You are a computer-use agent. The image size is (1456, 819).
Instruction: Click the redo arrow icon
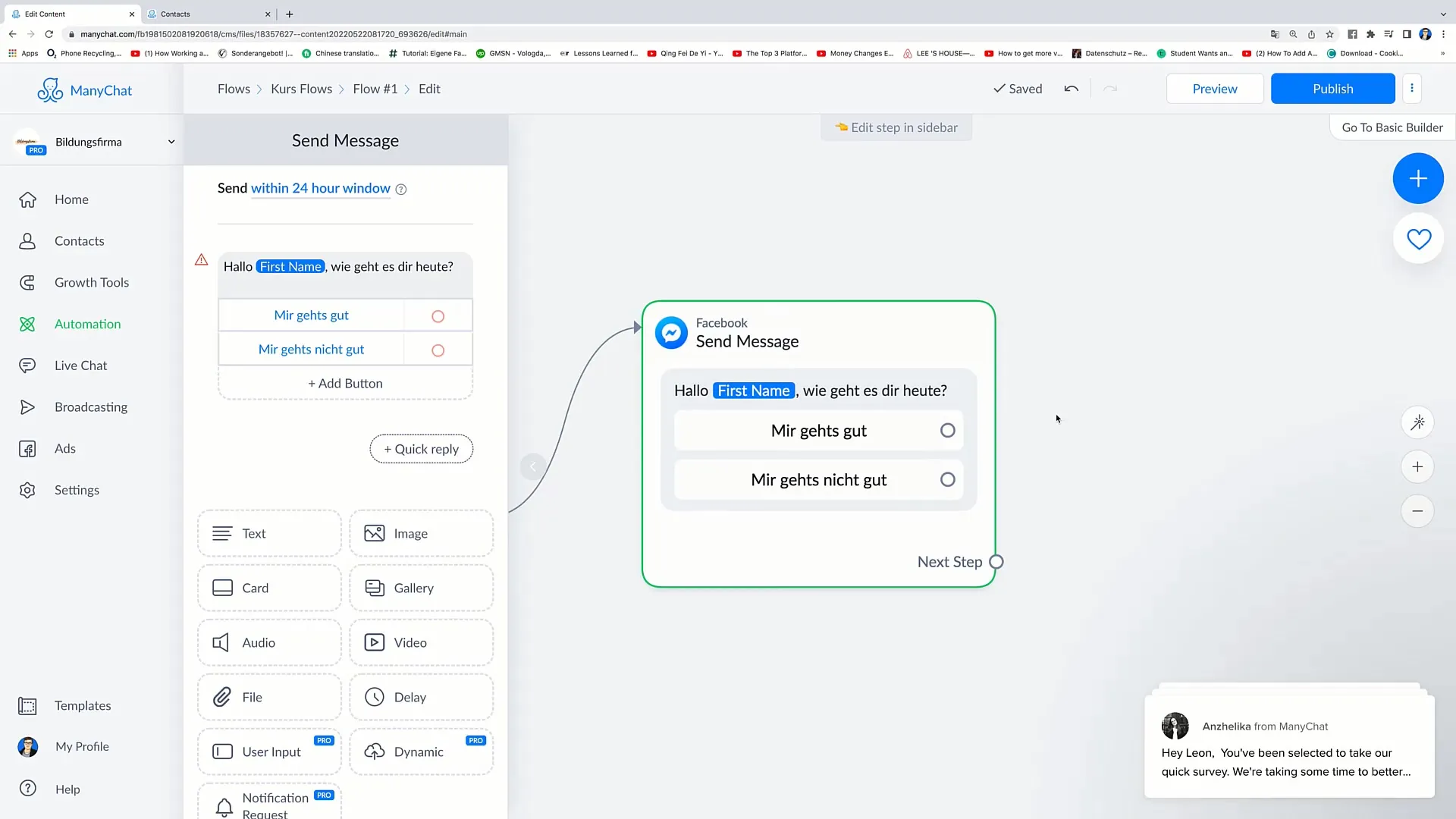(x=1110, y=89)
